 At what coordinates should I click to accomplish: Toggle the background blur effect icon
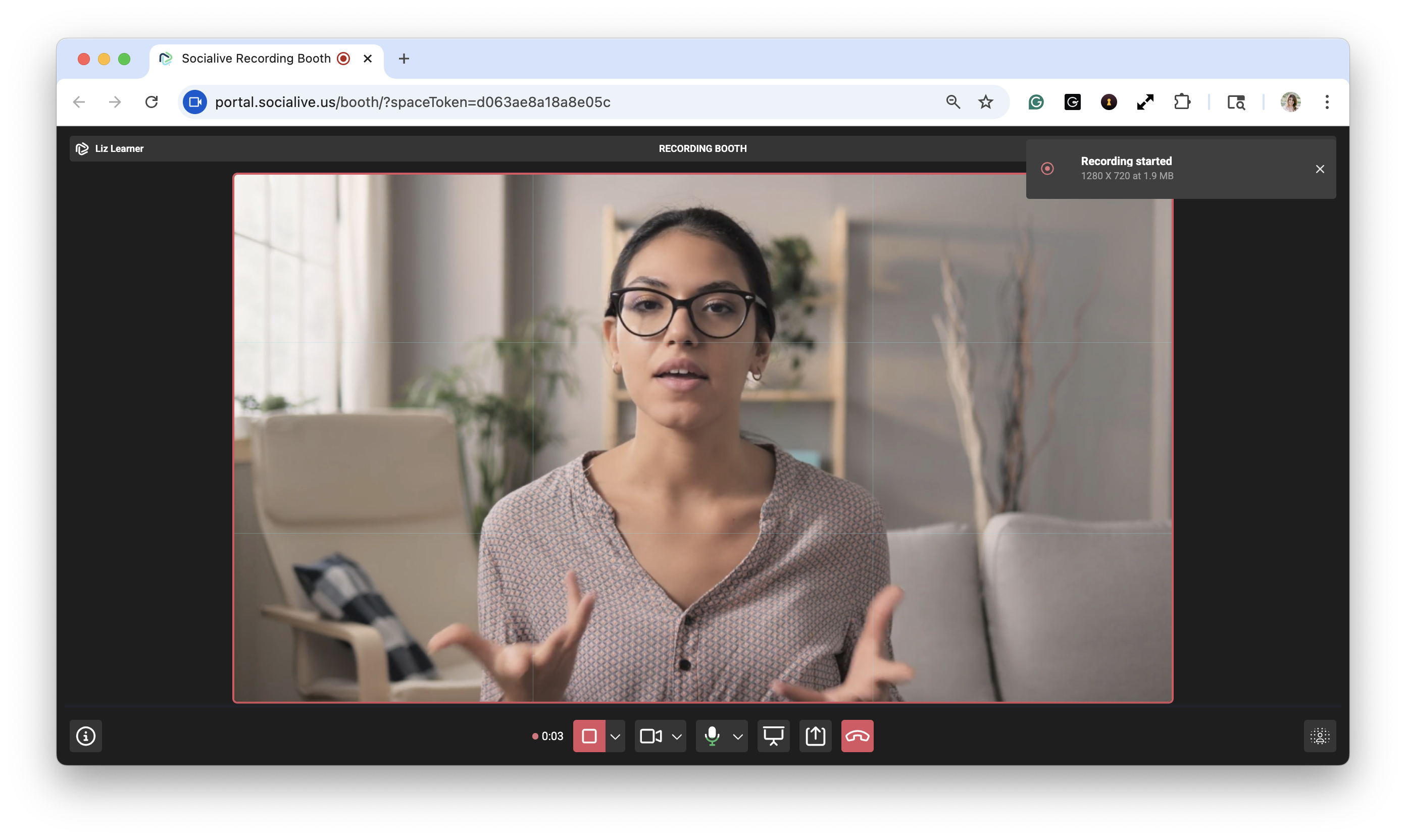click(1319, 736)
